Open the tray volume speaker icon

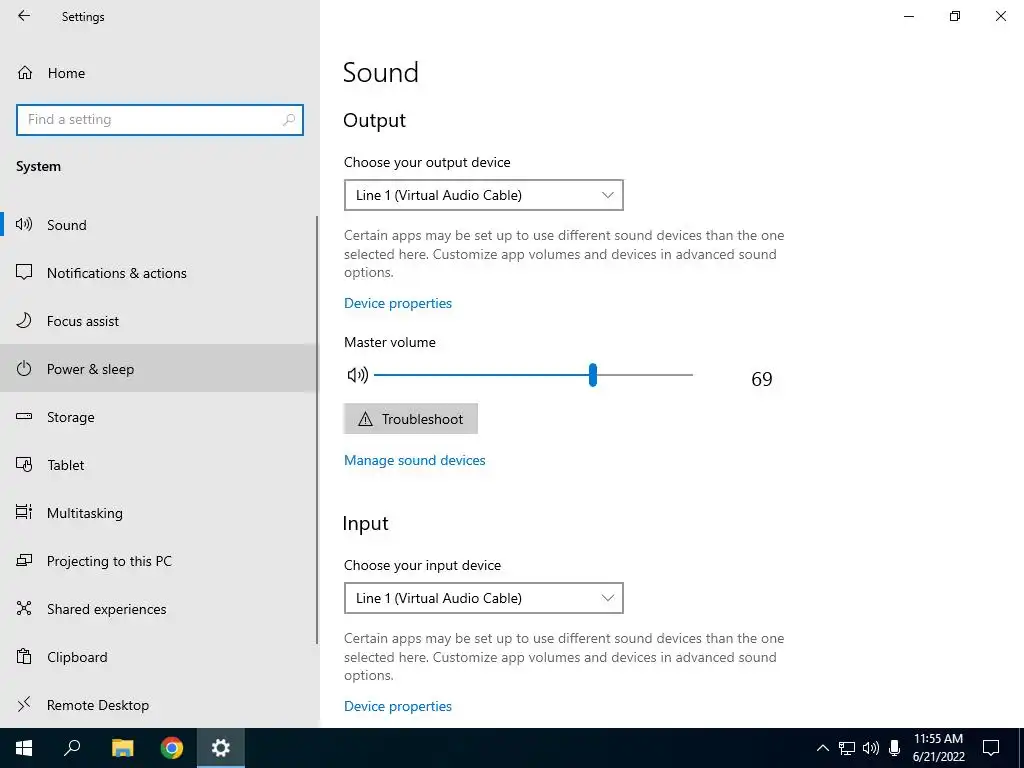[x=871, y=748]
